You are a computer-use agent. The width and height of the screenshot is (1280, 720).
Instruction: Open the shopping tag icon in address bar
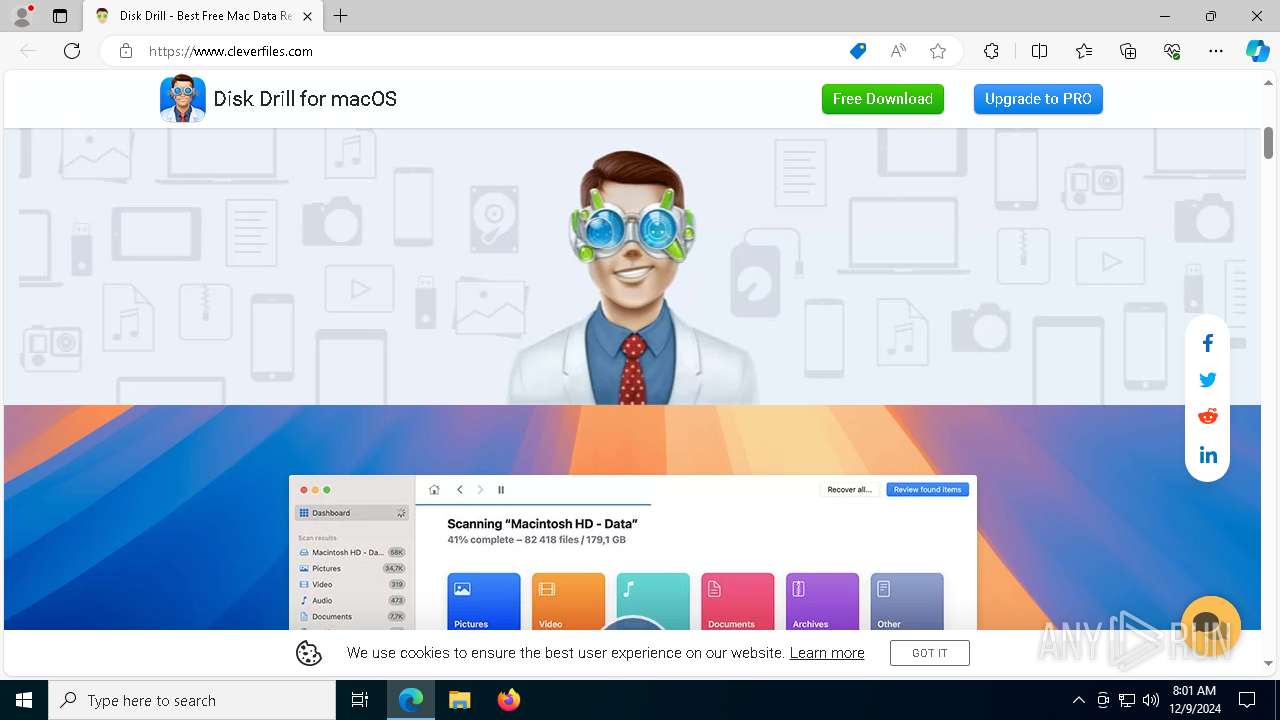coord(858,51)
